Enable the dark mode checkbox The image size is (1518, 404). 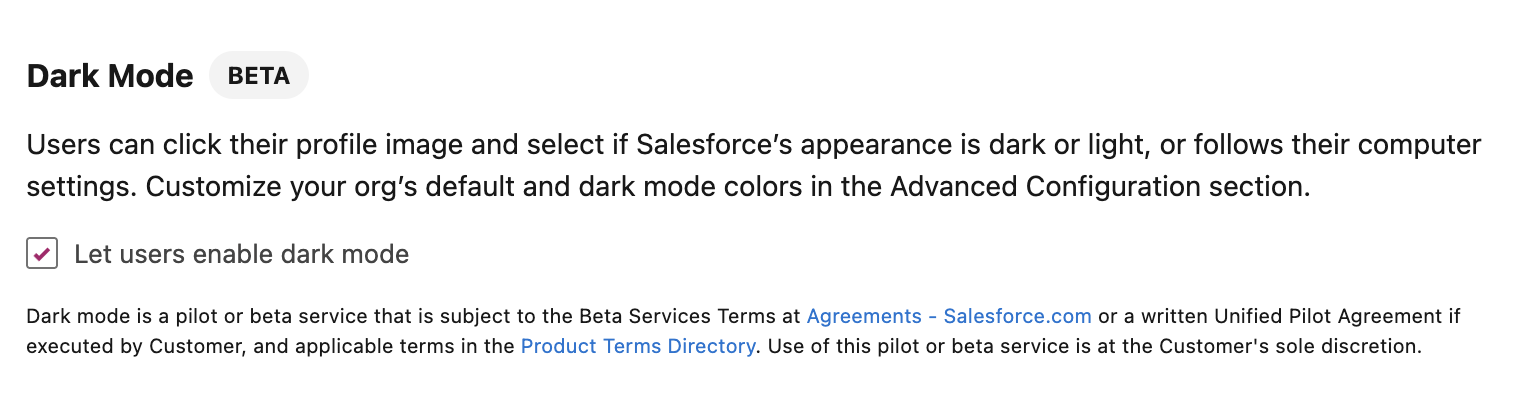[42, 254]
